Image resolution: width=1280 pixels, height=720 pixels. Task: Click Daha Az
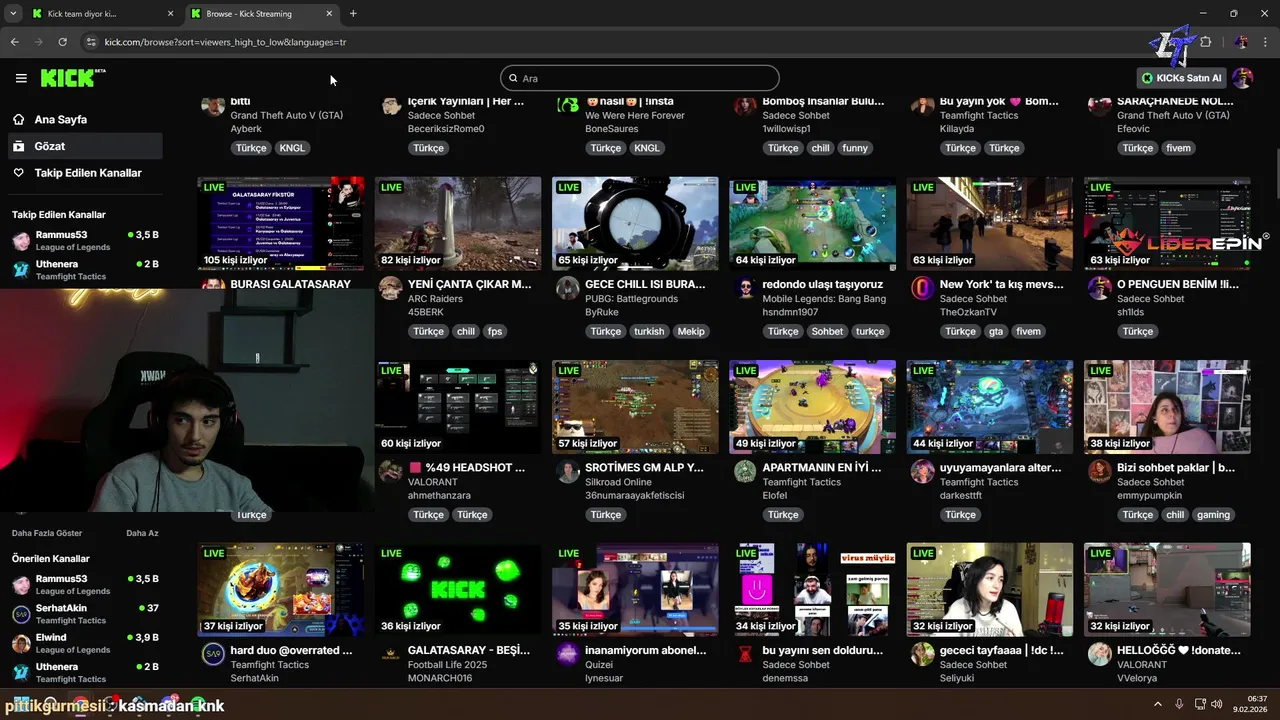[142, 533]
